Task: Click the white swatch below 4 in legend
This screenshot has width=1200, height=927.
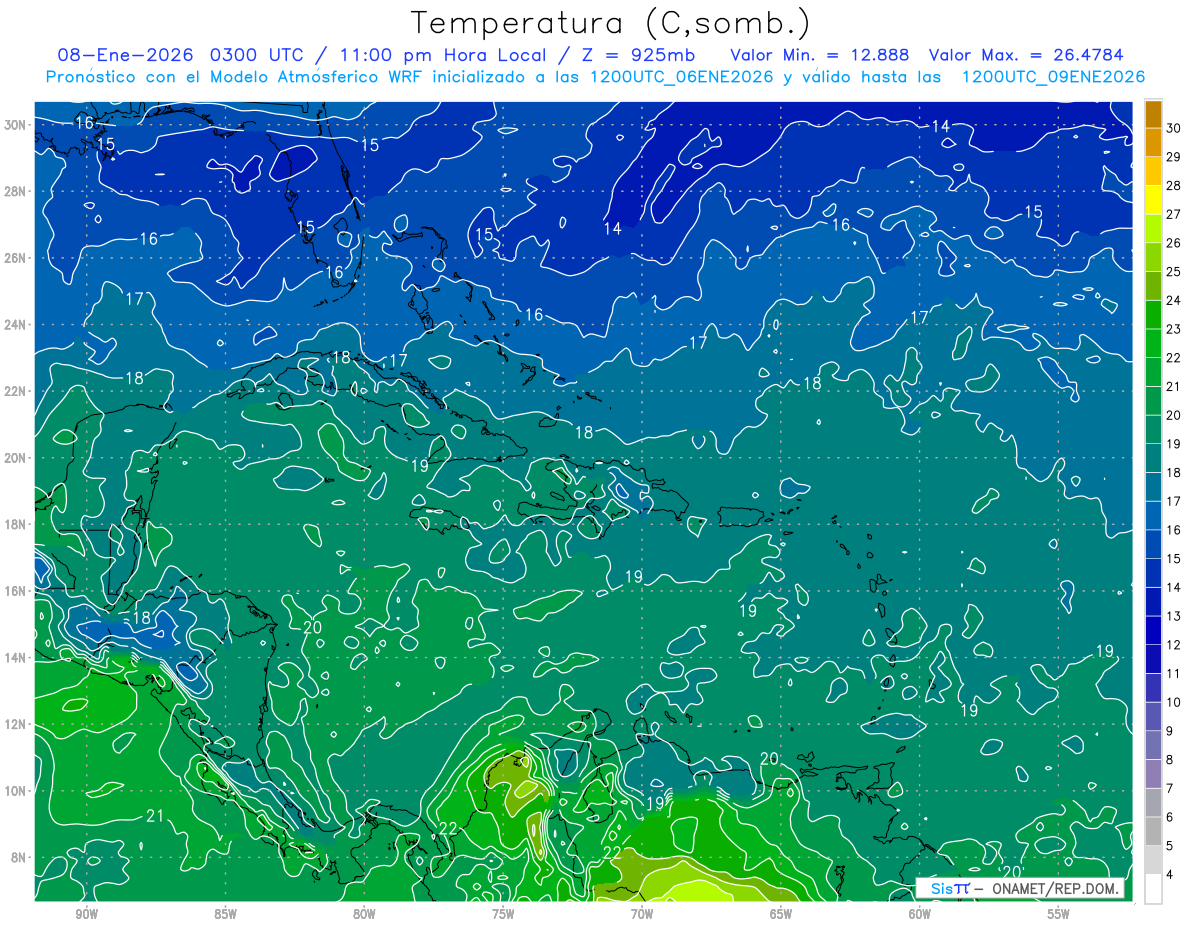Action: click(1153, 889)
